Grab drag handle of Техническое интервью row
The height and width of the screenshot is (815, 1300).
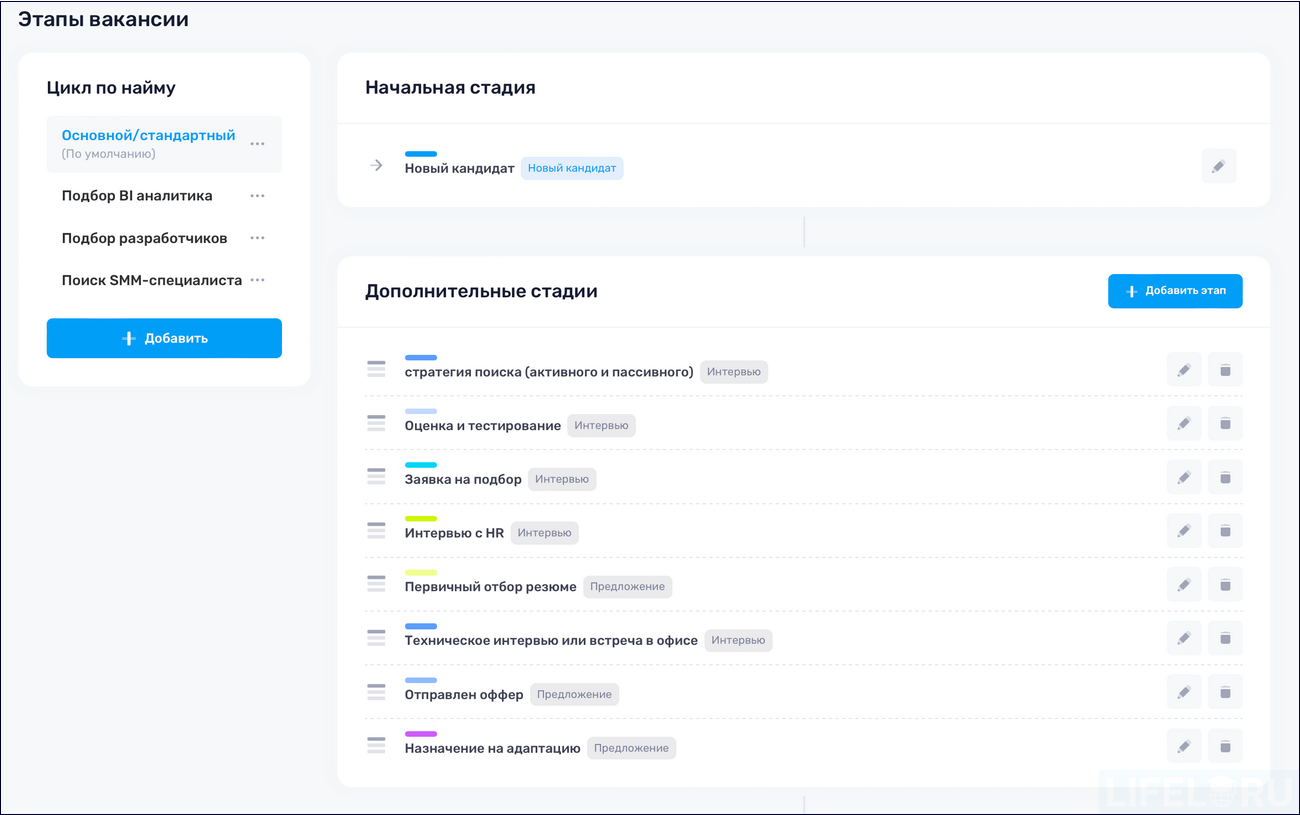click(x=376, y=638)
